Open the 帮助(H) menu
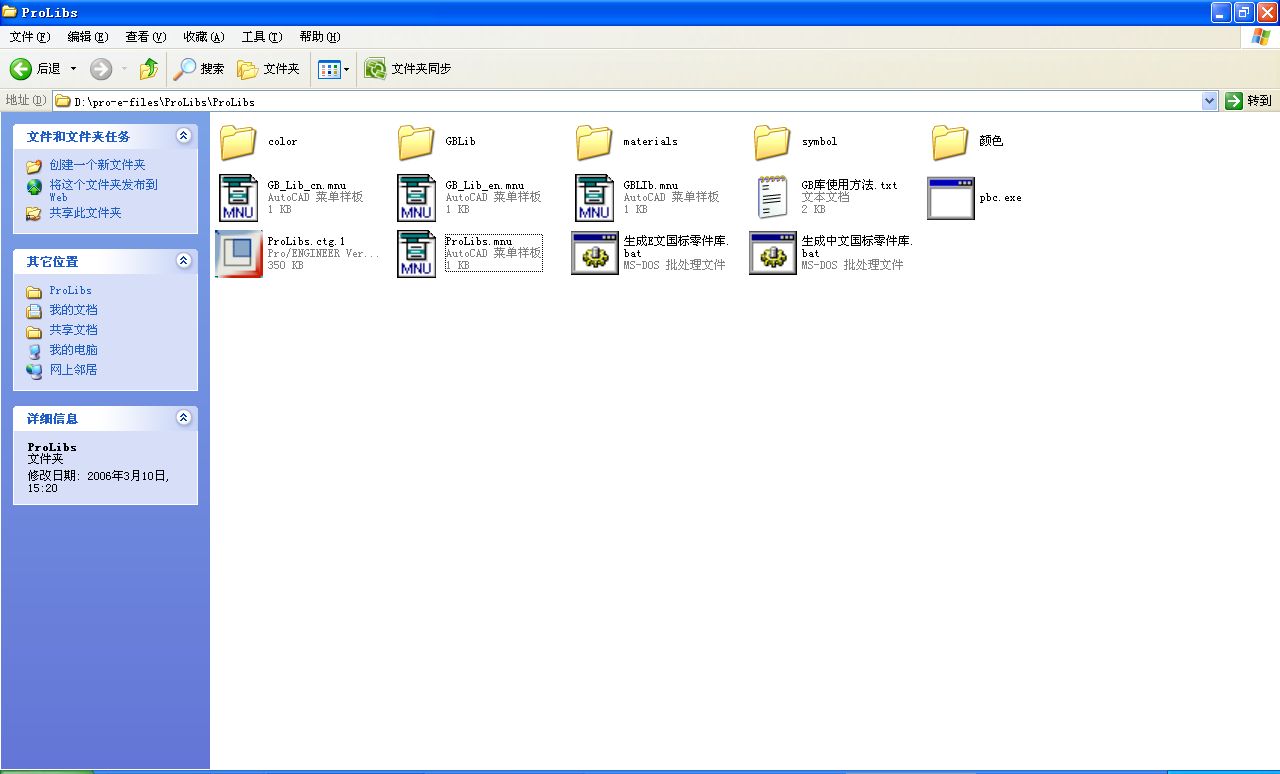 pos(320,37)
